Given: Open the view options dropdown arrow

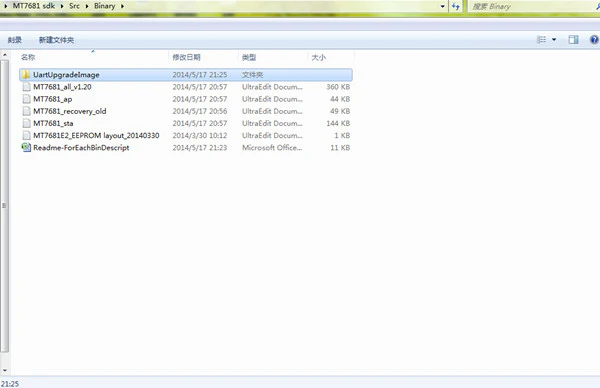Looking at the screenshot, I should [x=554, y=39].
